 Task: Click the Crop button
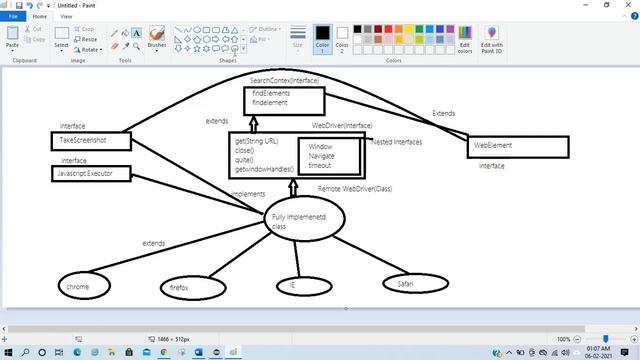point(84,29)
